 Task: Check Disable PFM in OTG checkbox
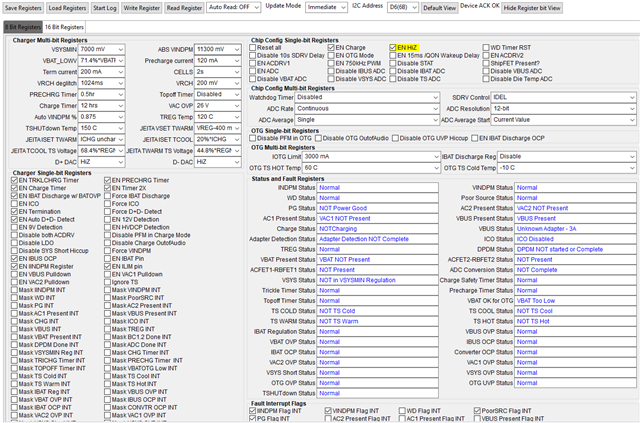[x=253, y=138]
